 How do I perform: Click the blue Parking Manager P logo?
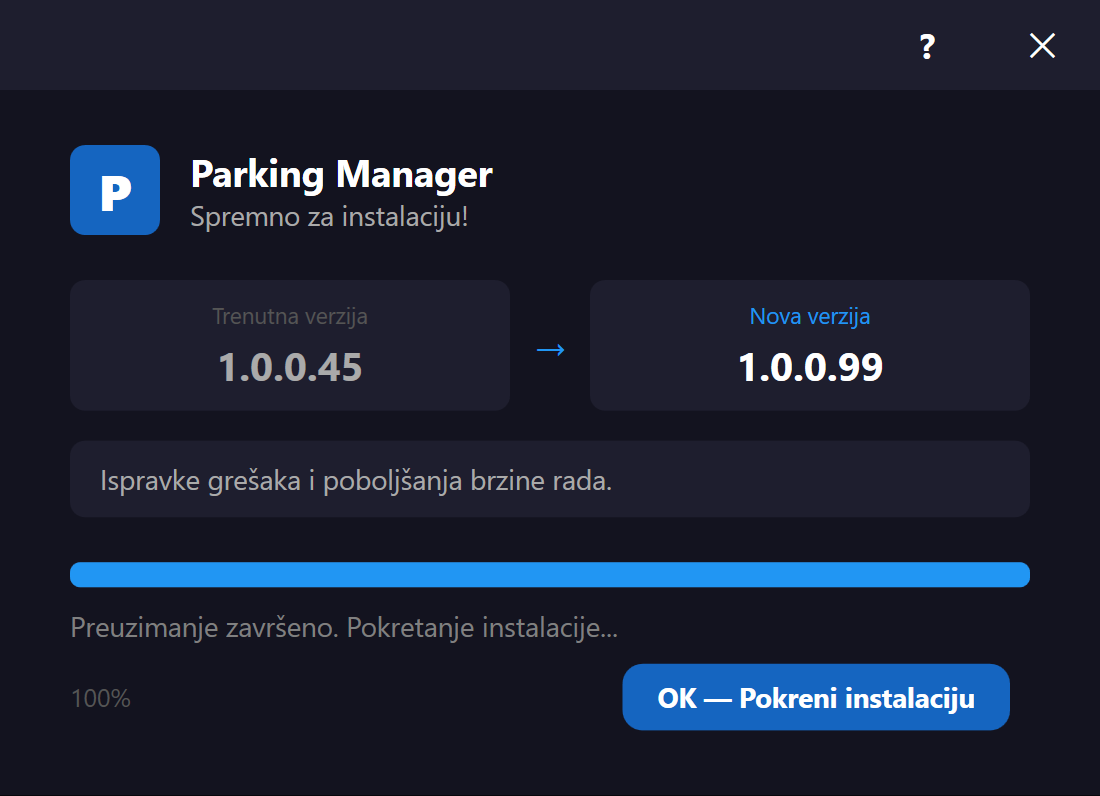tap(115, 190)
